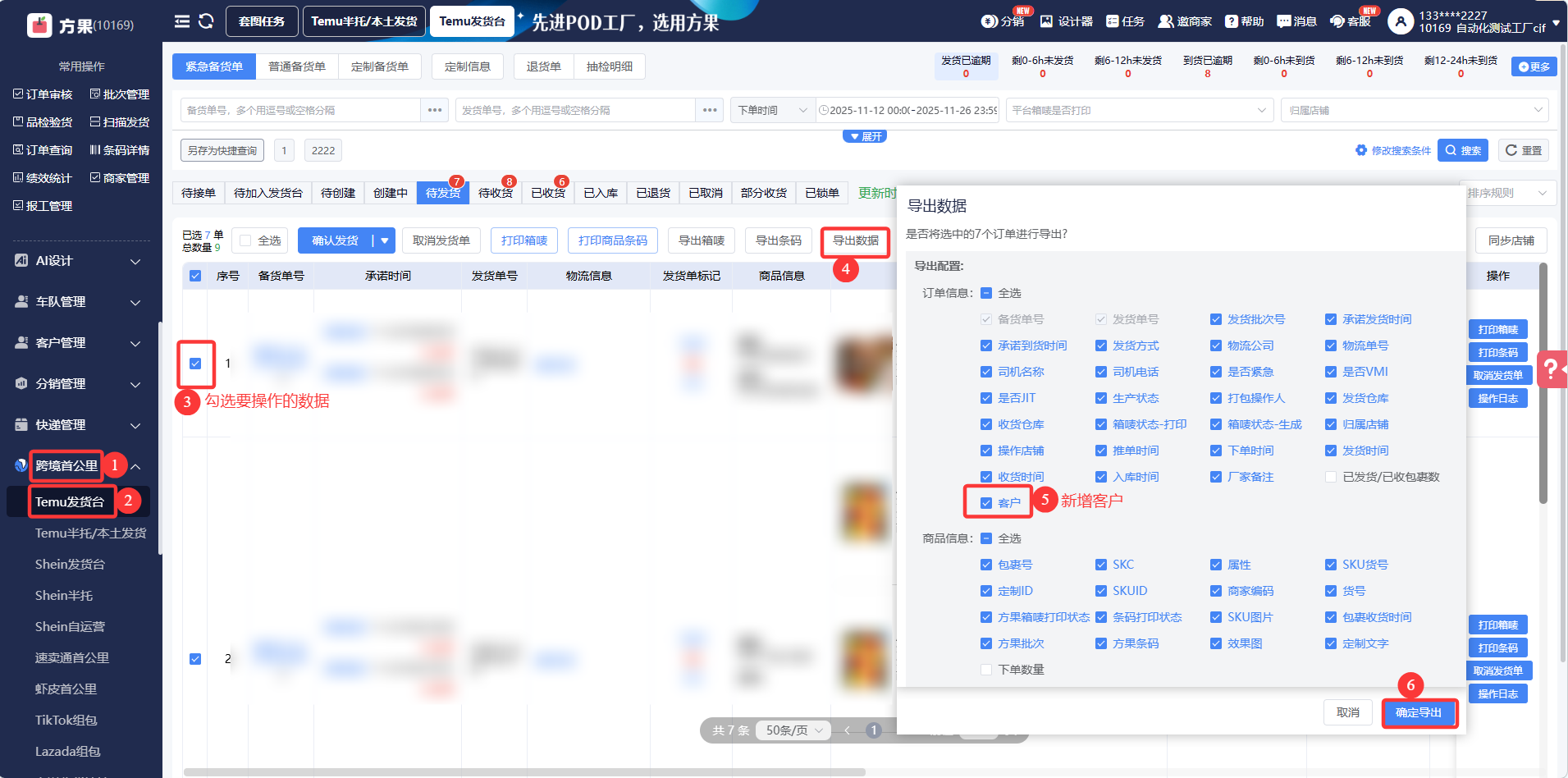The width and height of the screenshot is (1568, 778).
Task: Click the refresh icon beside the hamburger menu
Action: point(206,21)
